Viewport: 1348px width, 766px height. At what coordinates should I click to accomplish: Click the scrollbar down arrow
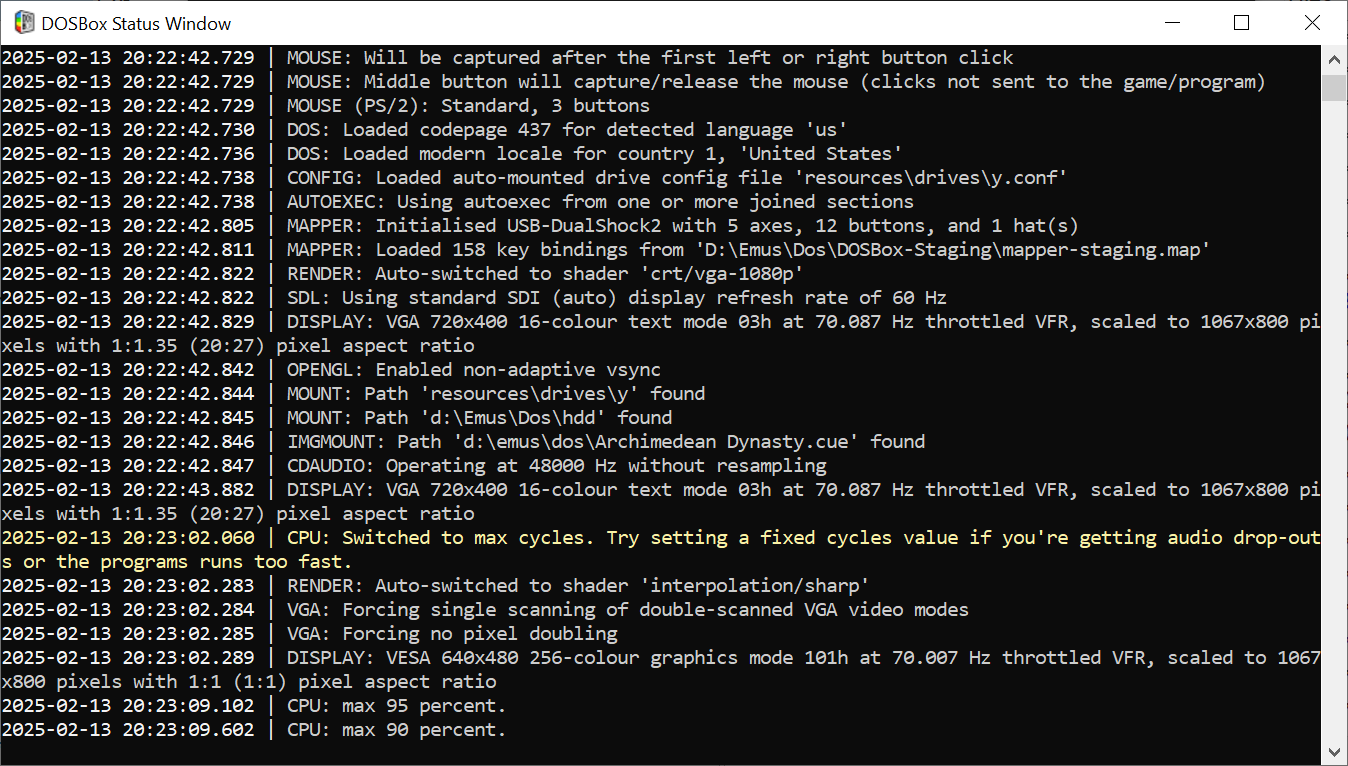coord(1334,751)
